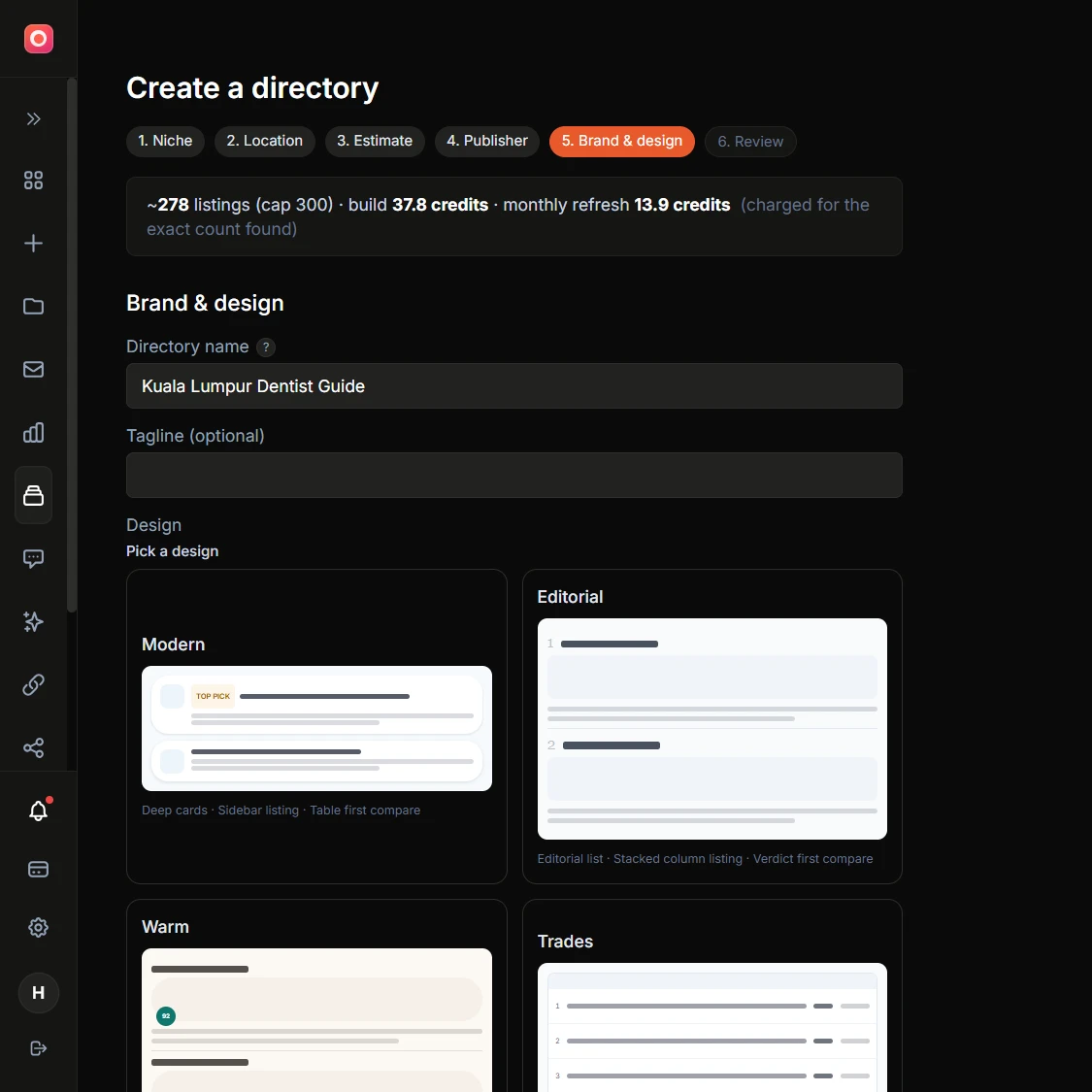Click the '13.9 credits' monthly refresh text
Screen dimensions: 1092x1092
[x=681, y=205]
